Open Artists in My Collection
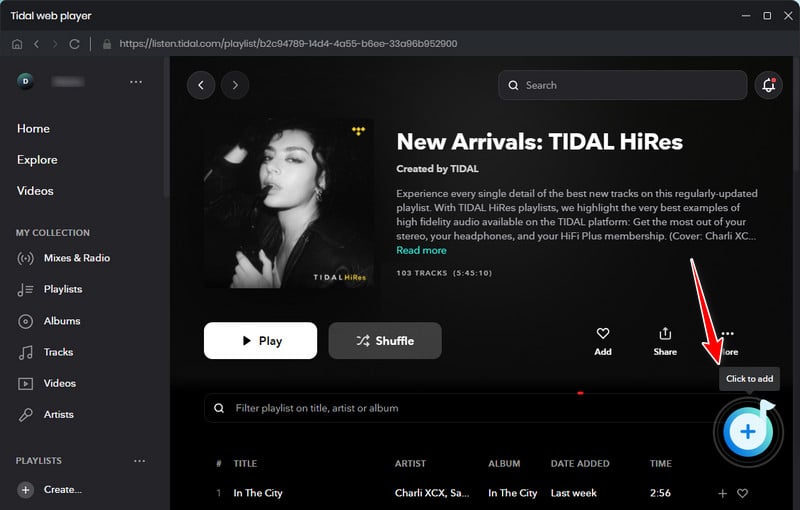Screen dimensions: 800x510 (x=46, y=415)
